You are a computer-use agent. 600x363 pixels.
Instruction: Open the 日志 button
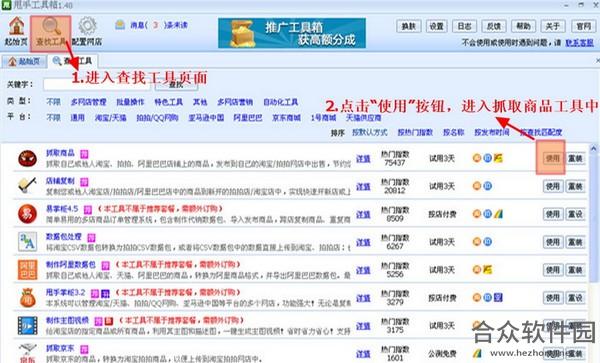pos(464,26)
